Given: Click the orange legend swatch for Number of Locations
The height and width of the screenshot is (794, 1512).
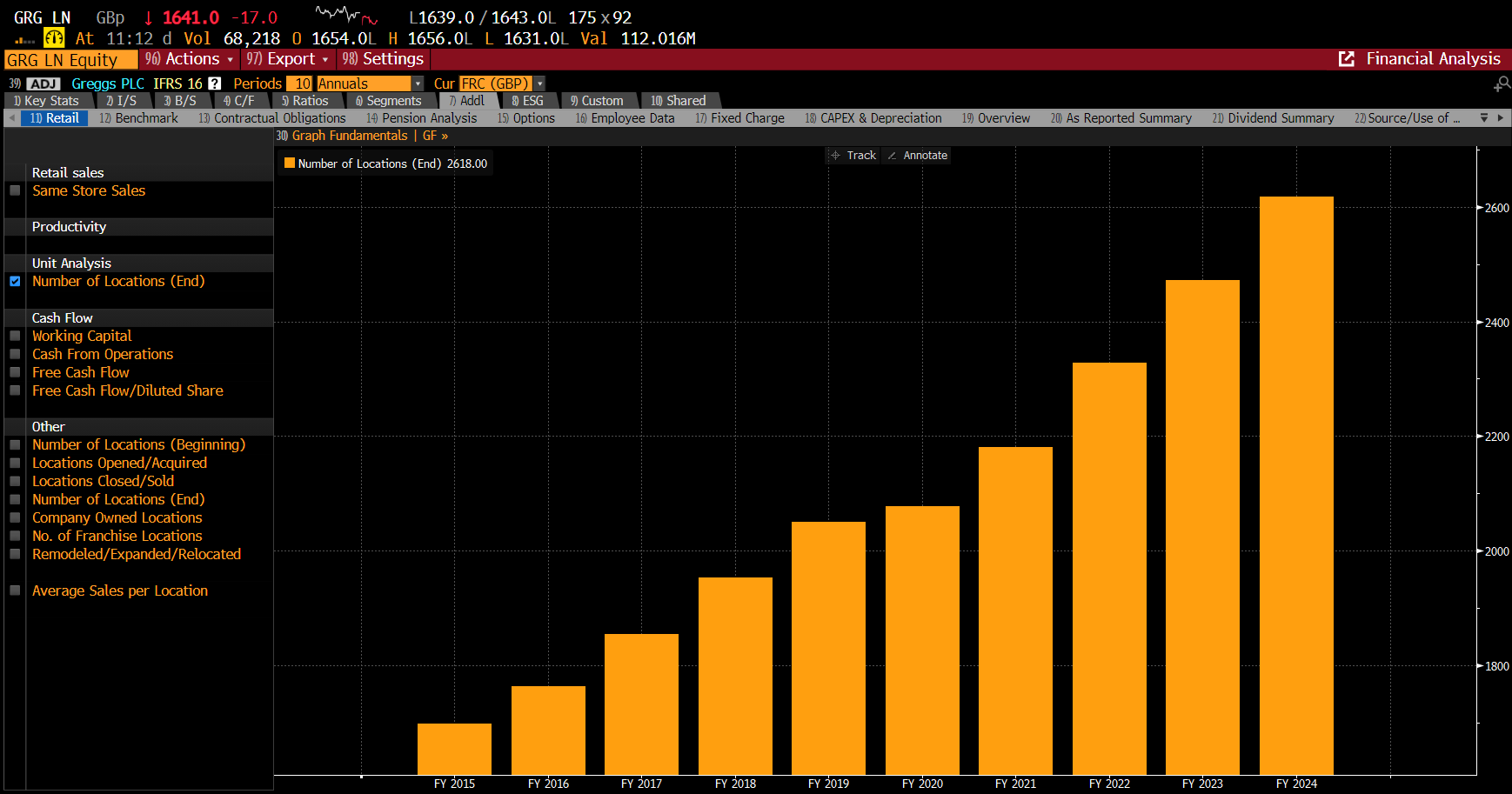Looking at the screenshot, I should 290,163.
